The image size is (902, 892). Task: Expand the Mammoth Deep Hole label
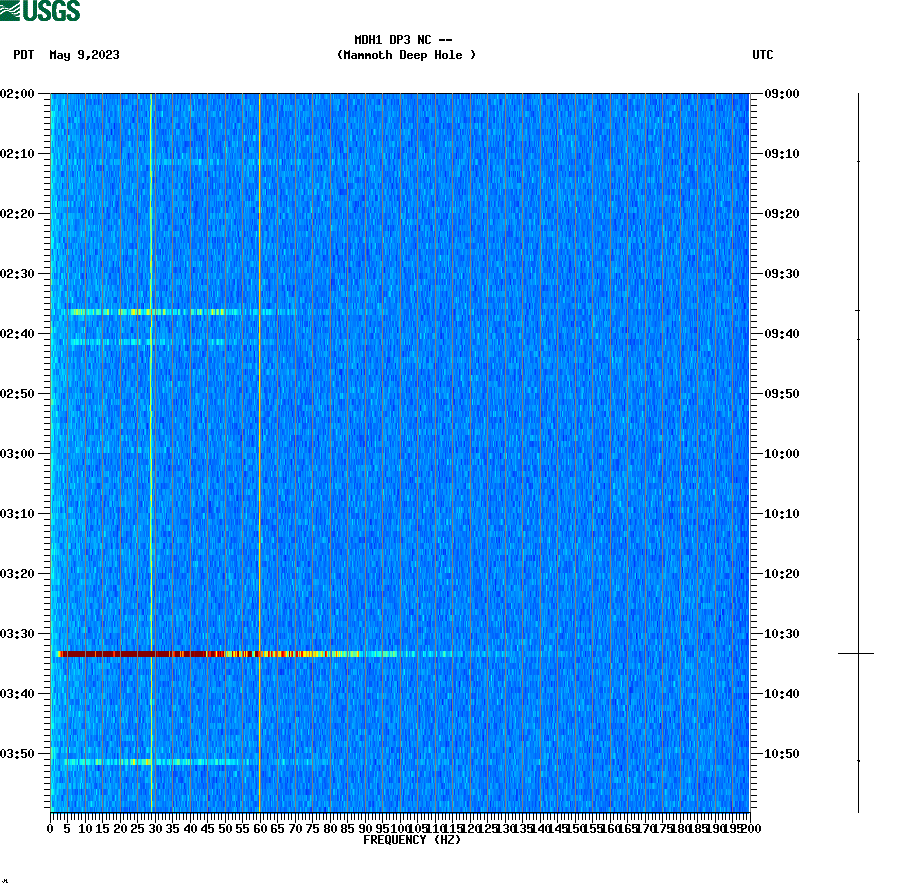[x=407, y=56]
